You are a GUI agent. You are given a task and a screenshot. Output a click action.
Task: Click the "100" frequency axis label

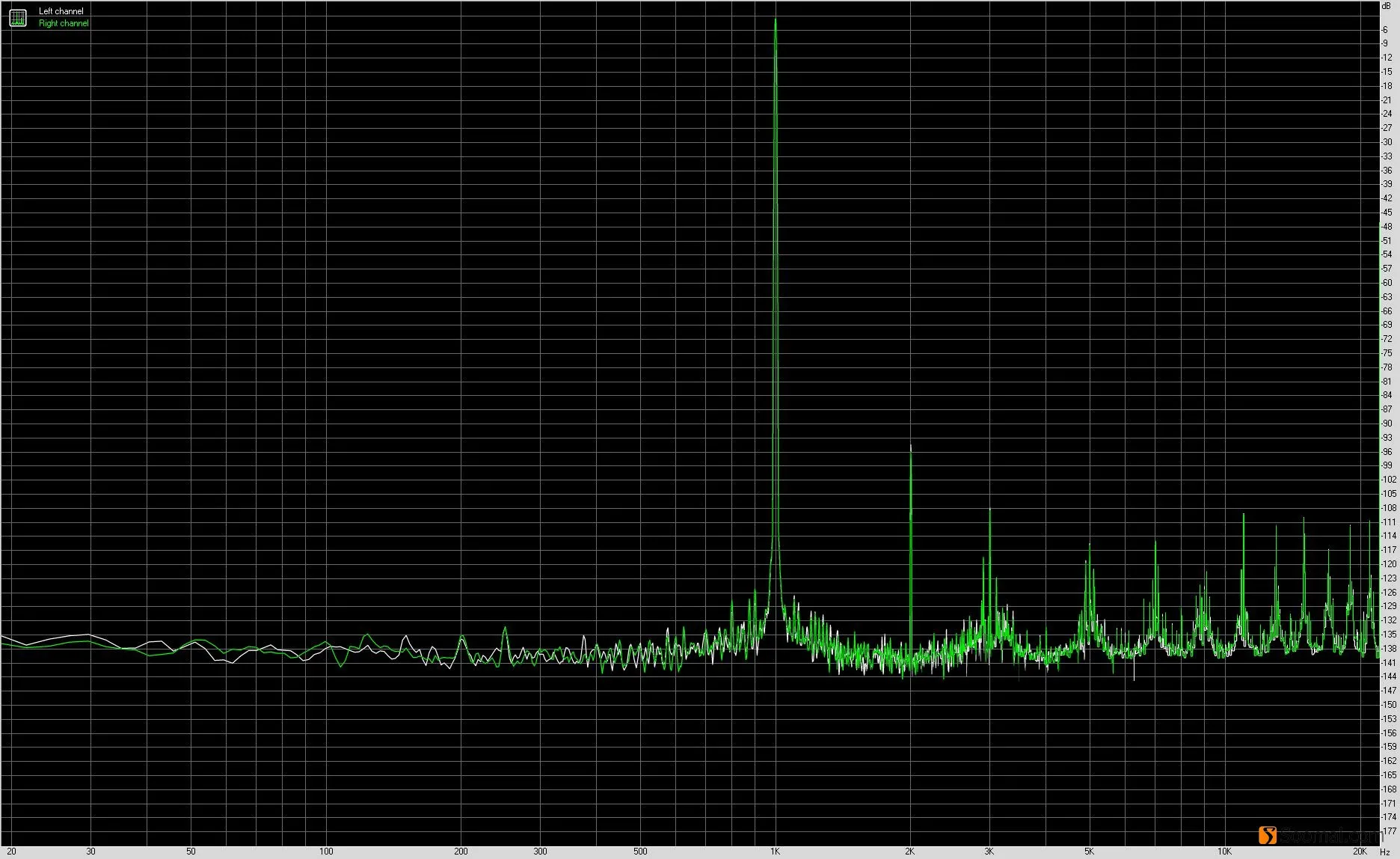point(326,852)
